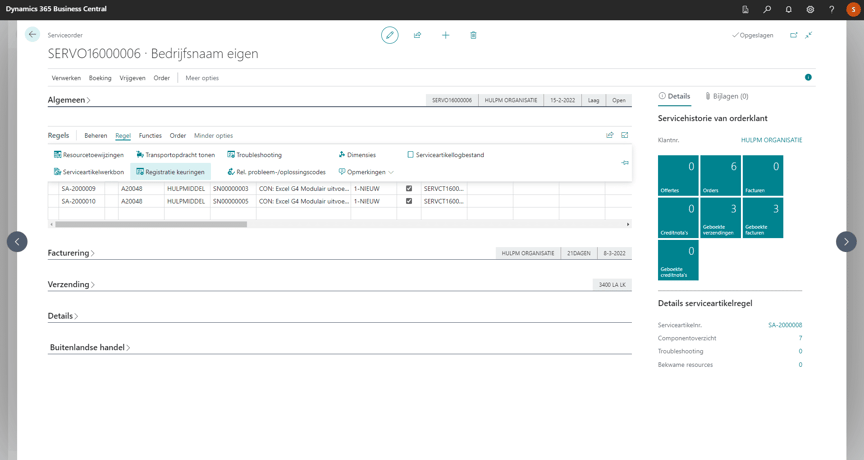
Task: Click the scroll right arrow of lines grid
Action: (x=628, y=224)
